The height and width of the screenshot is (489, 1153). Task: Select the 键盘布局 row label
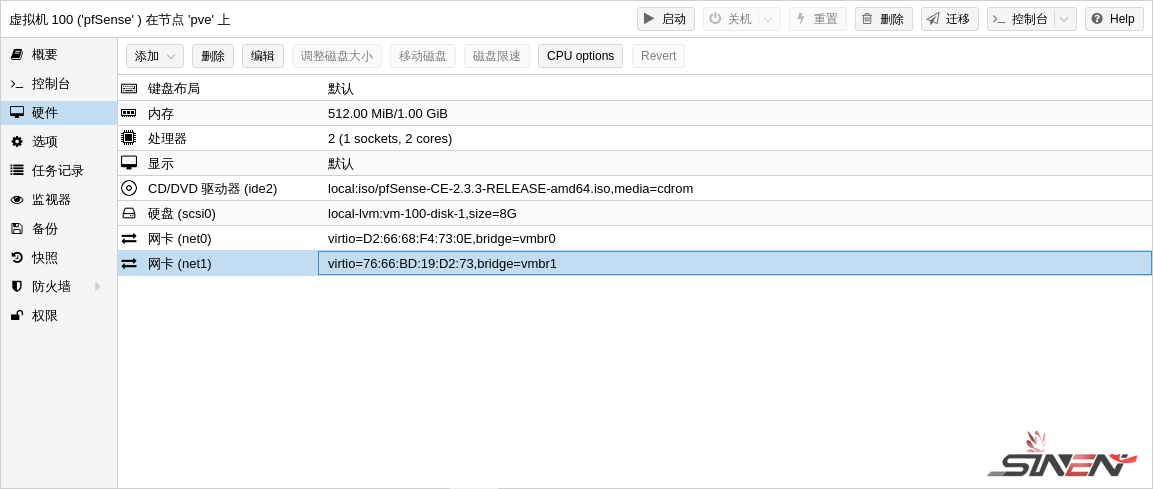[174, 88]
